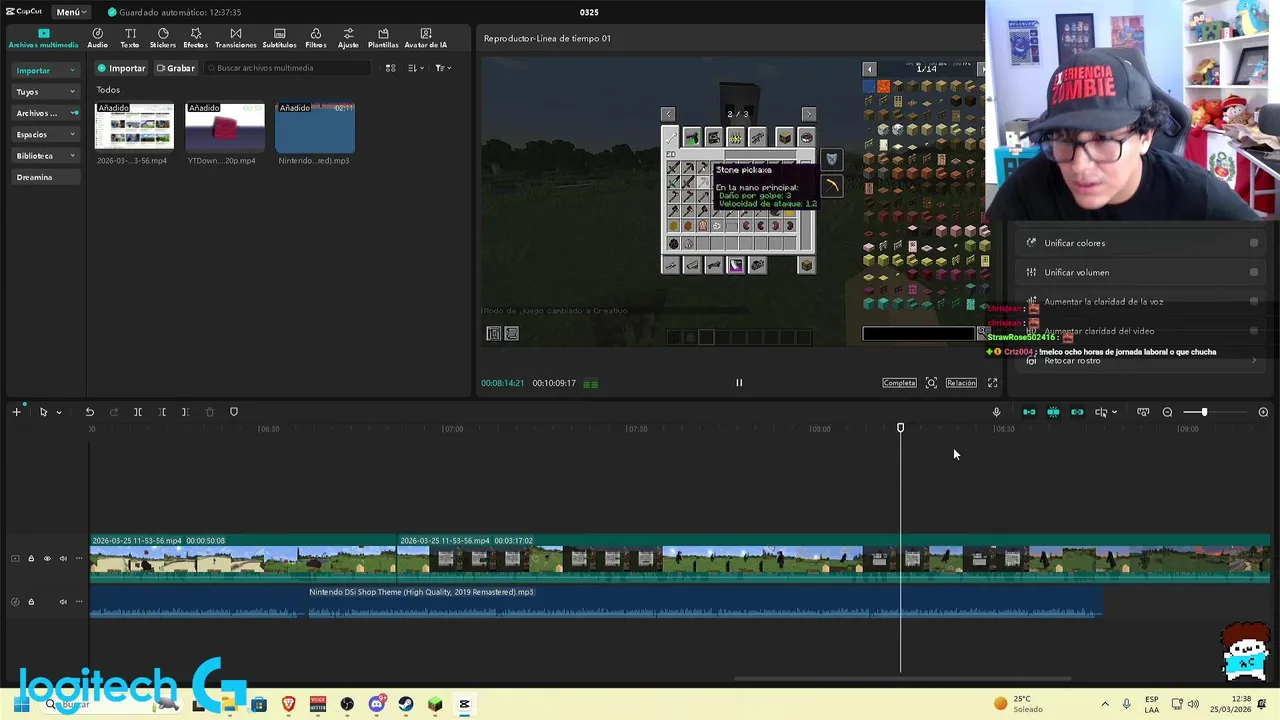
Task: Open the Audio panel
Action: pyautogui.click(x=97, y=38)
